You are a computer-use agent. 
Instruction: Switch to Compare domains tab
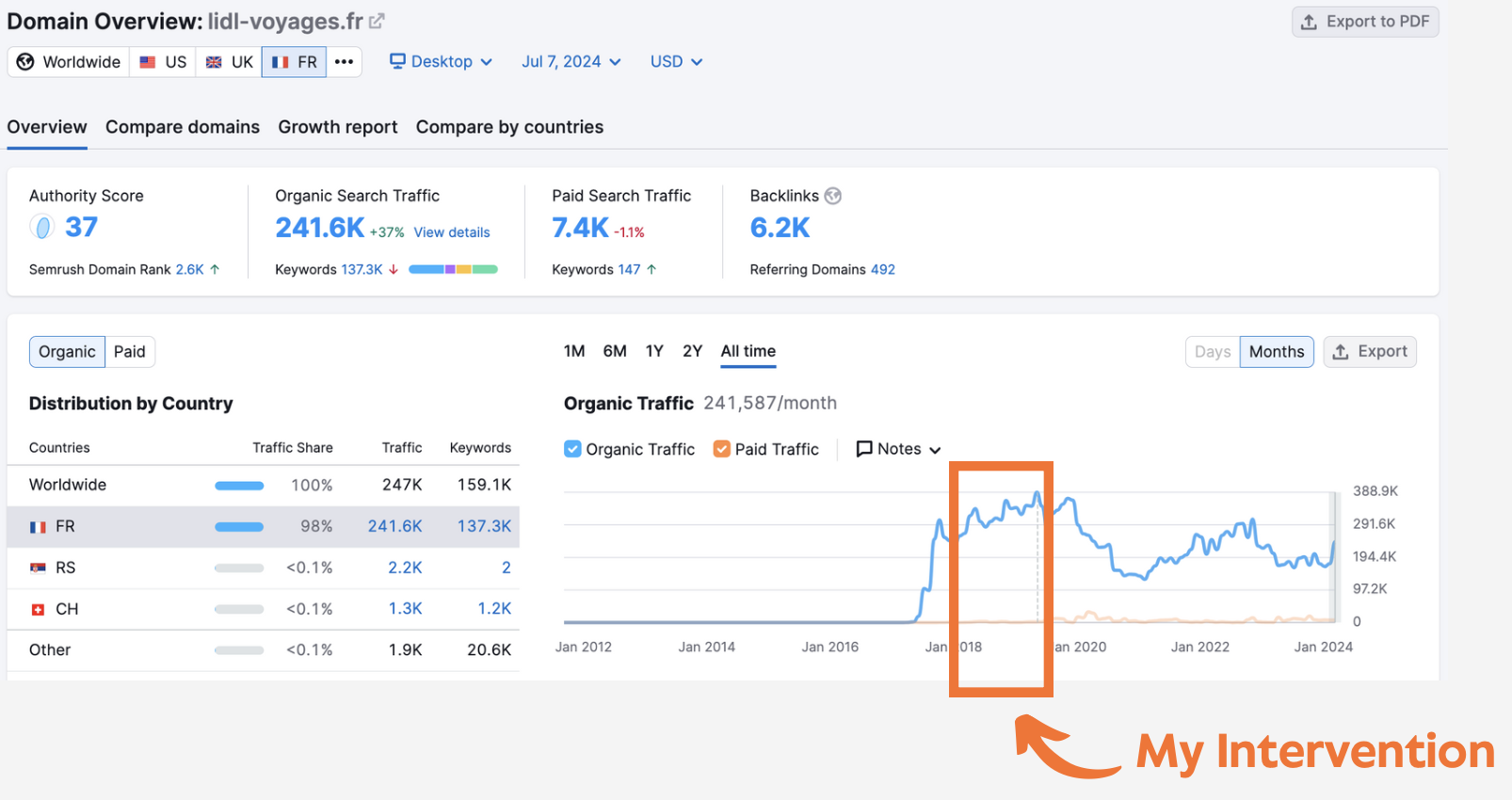coord(183,127)
